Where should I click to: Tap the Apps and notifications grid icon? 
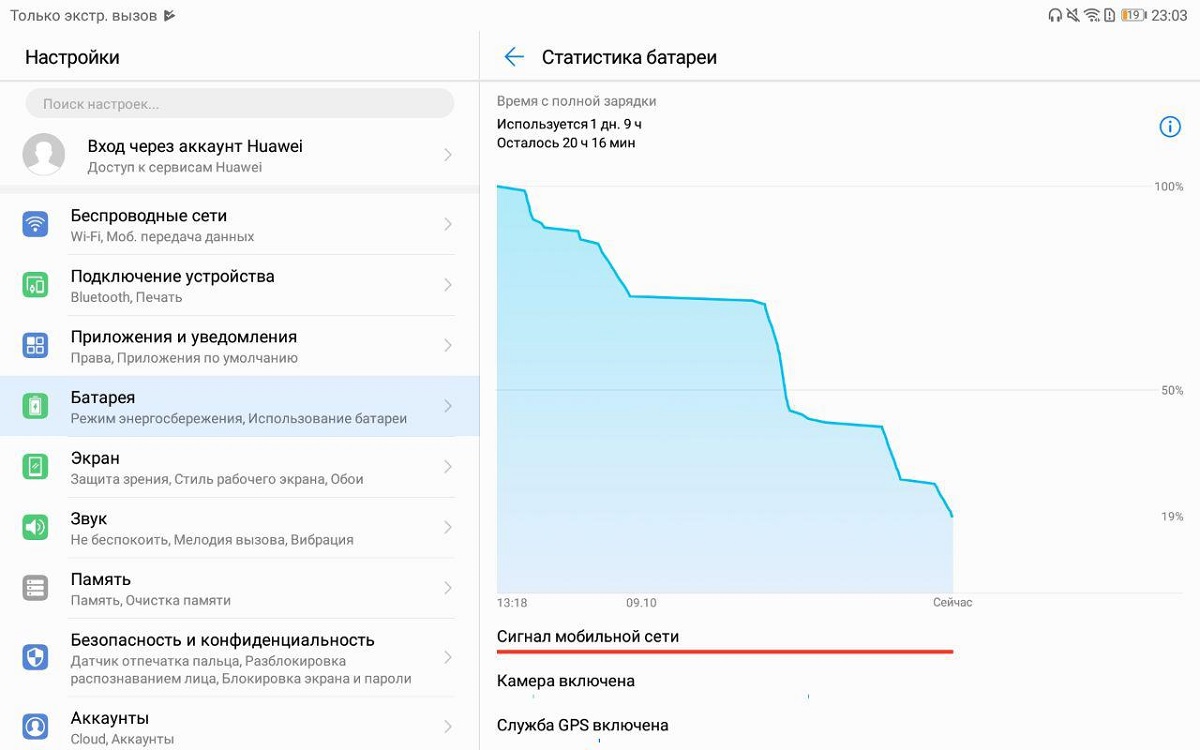pyautogui.click(x=35, y=346)
